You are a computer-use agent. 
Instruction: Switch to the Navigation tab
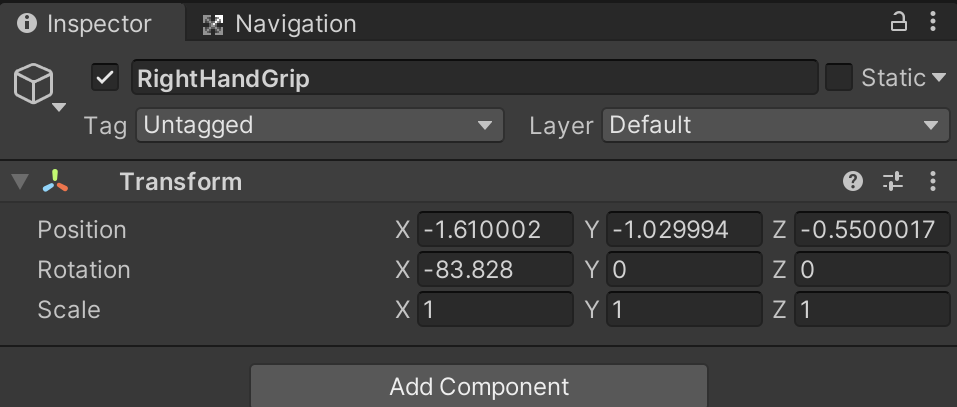(x=279, y=23)
